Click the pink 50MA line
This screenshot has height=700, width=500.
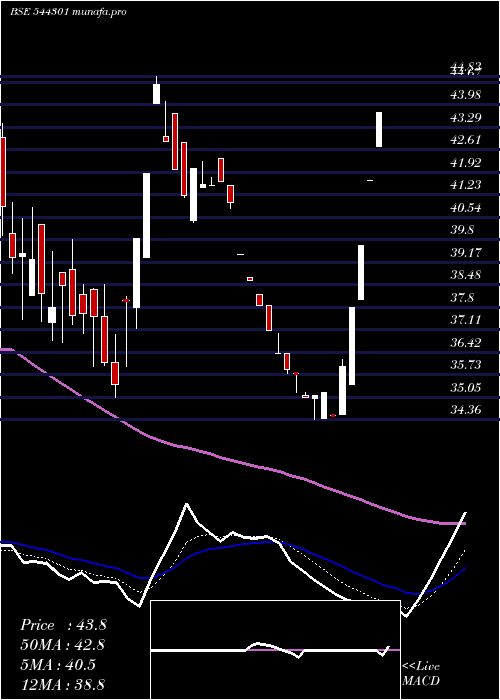(x=232, y=460)
